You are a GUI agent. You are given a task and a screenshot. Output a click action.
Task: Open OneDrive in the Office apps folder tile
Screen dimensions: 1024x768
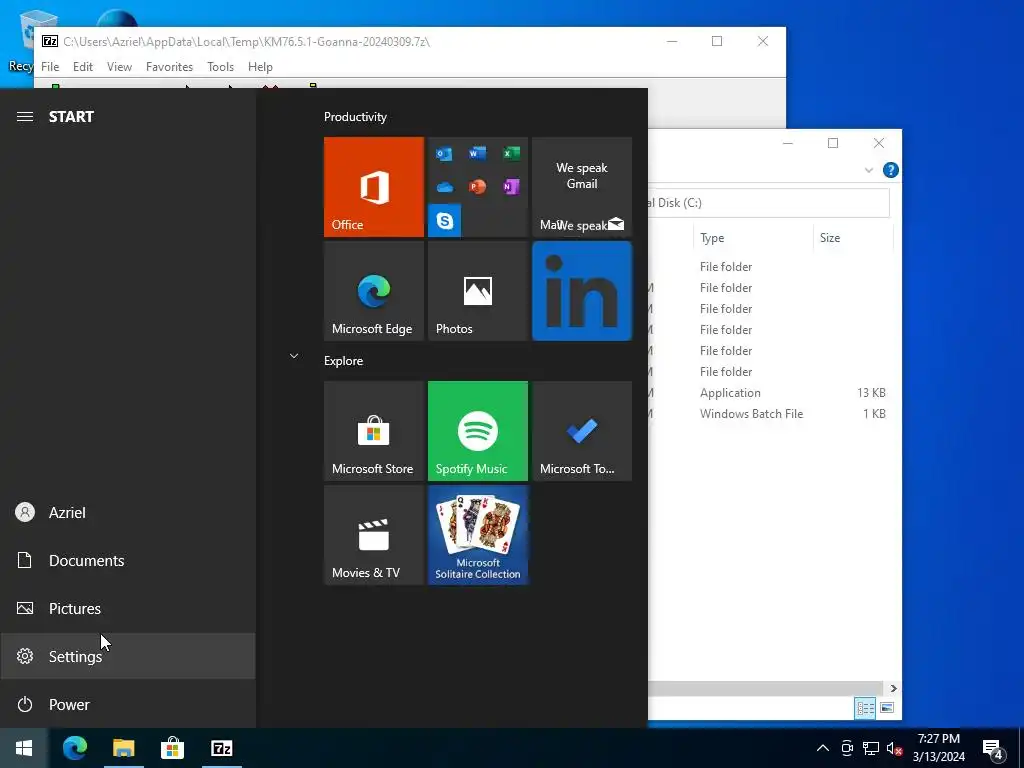[x=444, y=187]
